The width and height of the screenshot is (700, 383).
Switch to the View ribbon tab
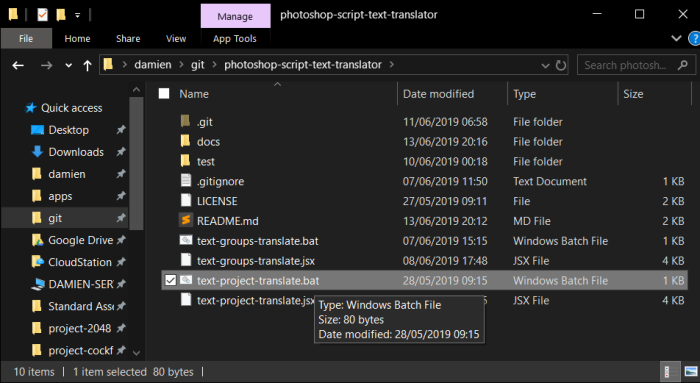tap(176, 39)
